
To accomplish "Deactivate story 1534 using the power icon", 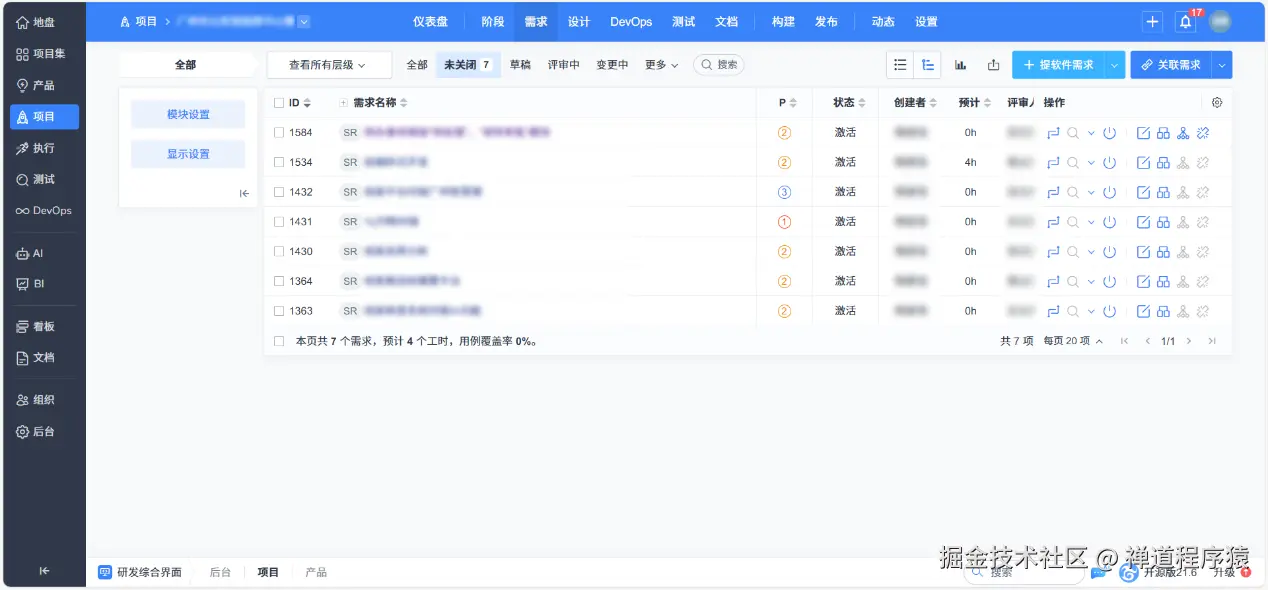I will [1109, 161].
